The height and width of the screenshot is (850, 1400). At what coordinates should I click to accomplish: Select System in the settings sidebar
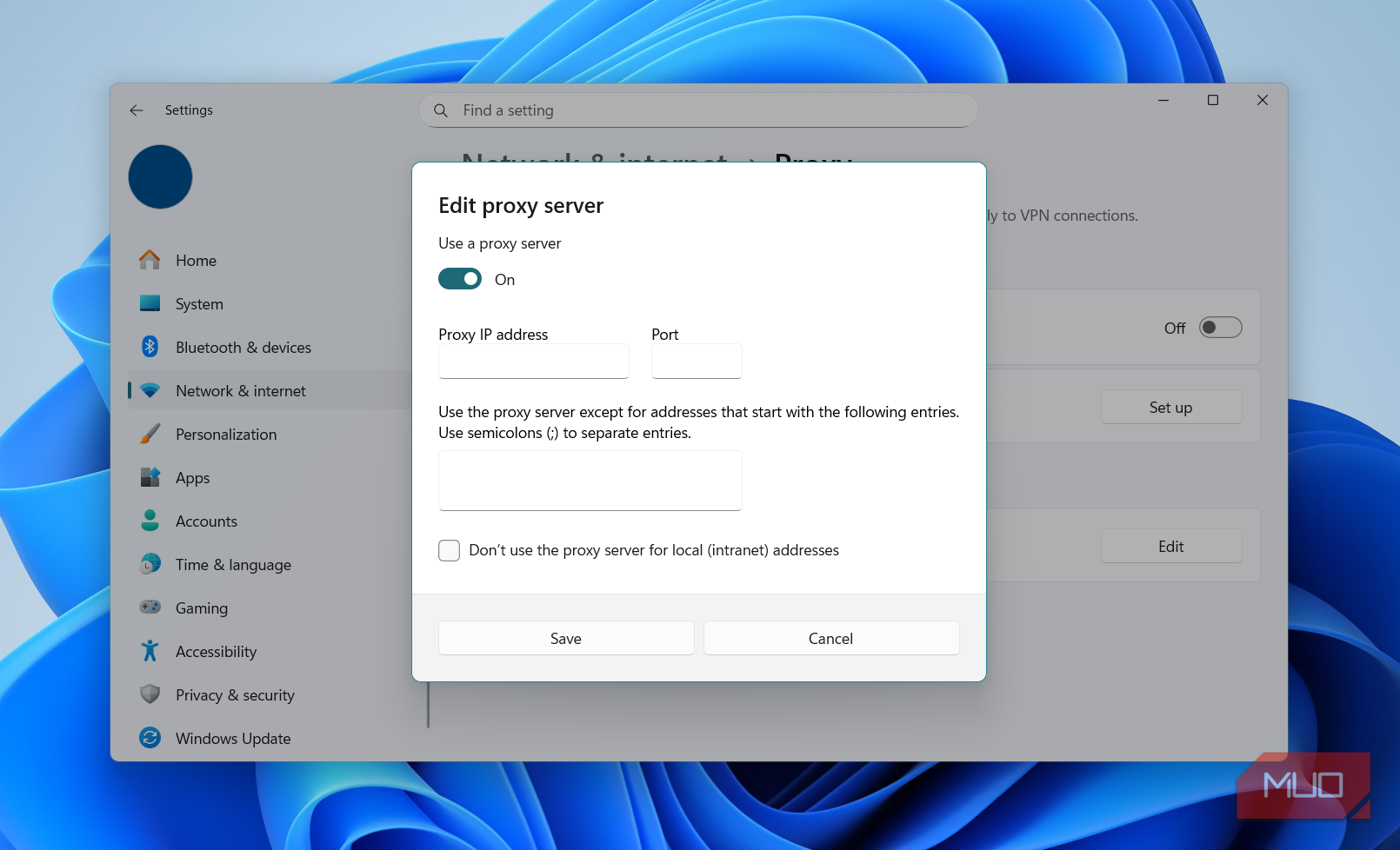pyautogui.click(x=199, y=304)
